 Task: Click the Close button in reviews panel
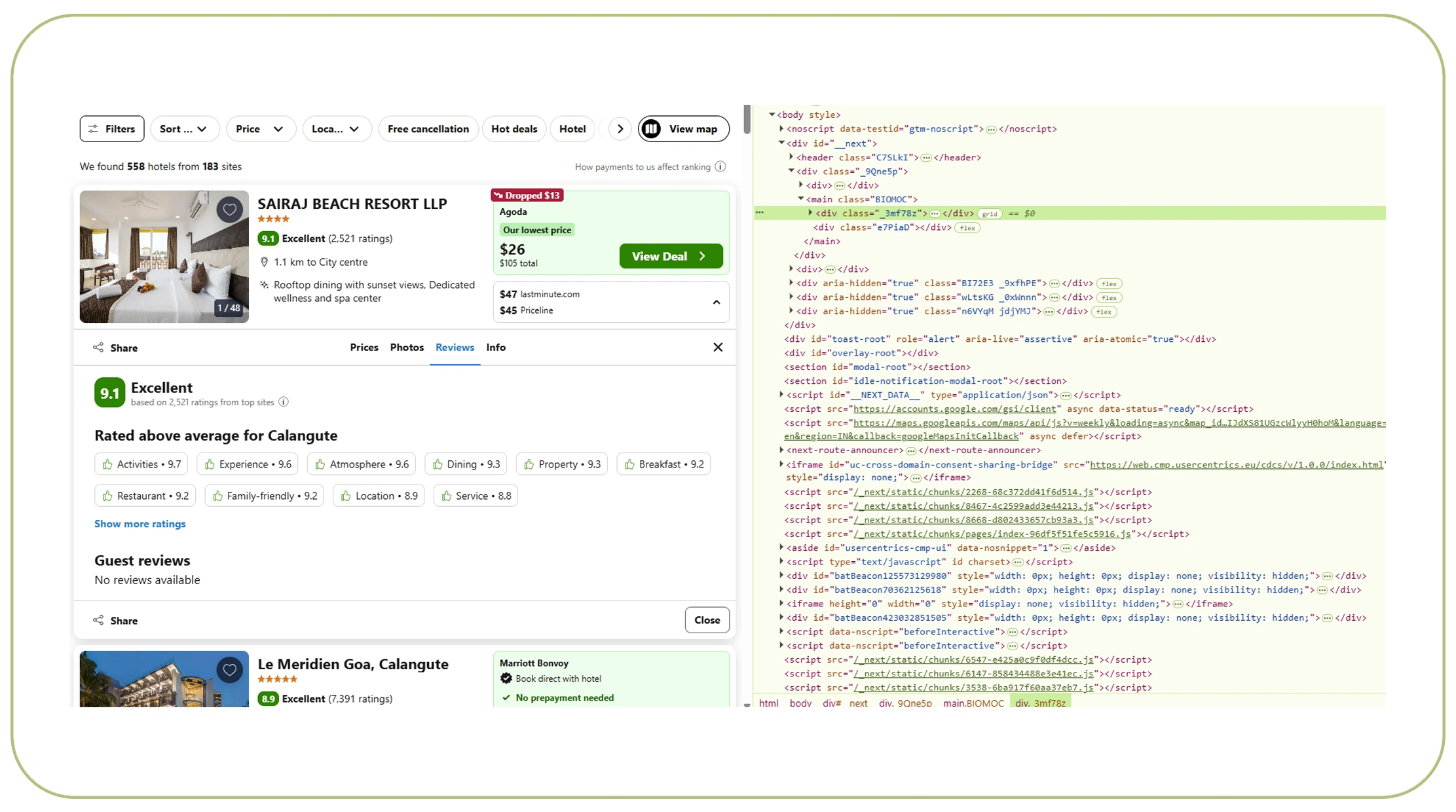[x=707, y=620]
